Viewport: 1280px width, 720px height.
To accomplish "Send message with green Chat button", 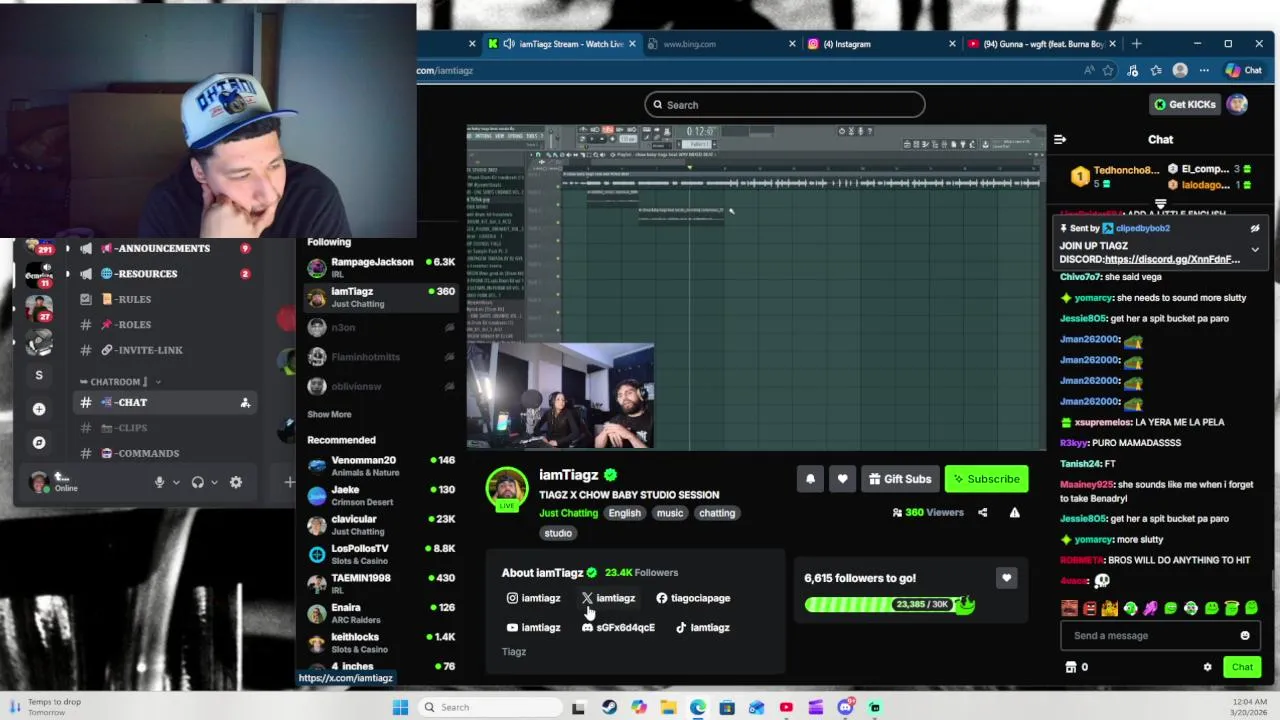I will click(1242, 667).
